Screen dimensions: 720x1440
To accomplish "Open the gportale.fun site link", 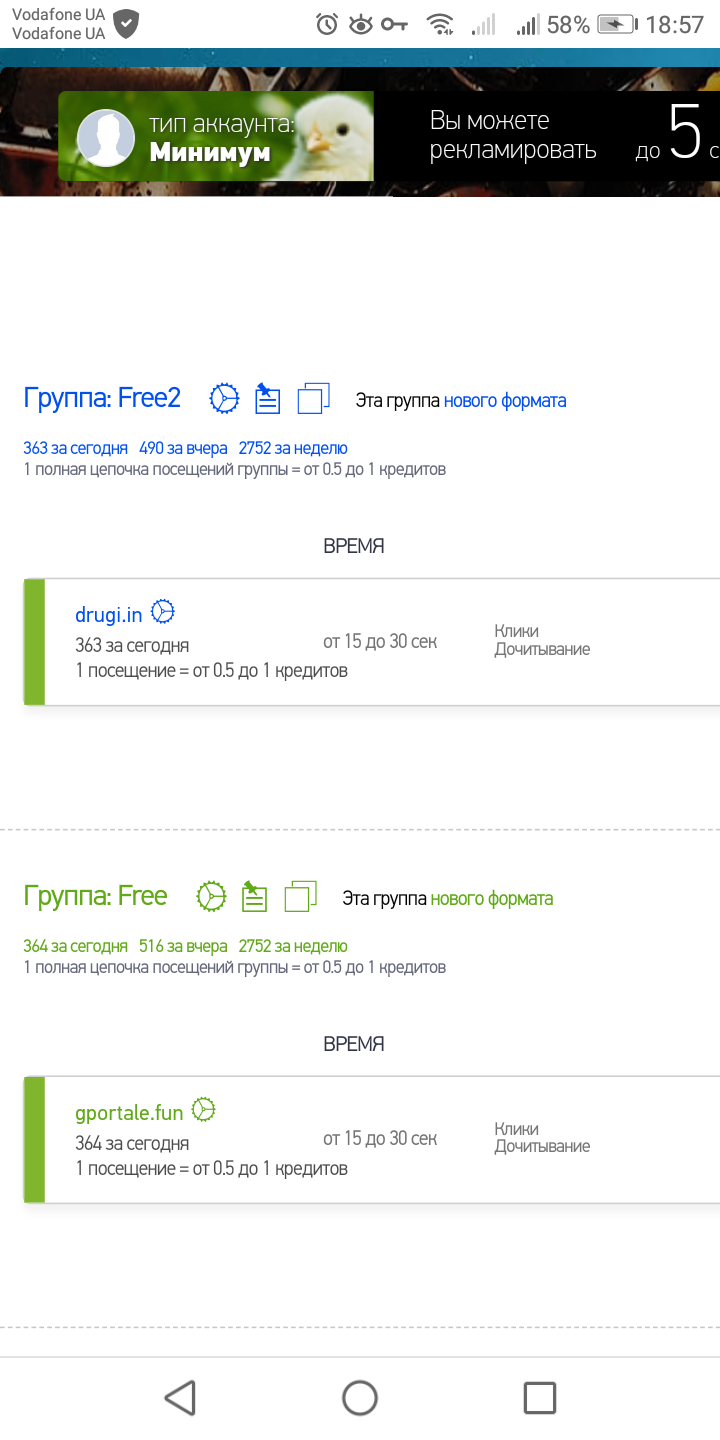I will [129, 1112].
